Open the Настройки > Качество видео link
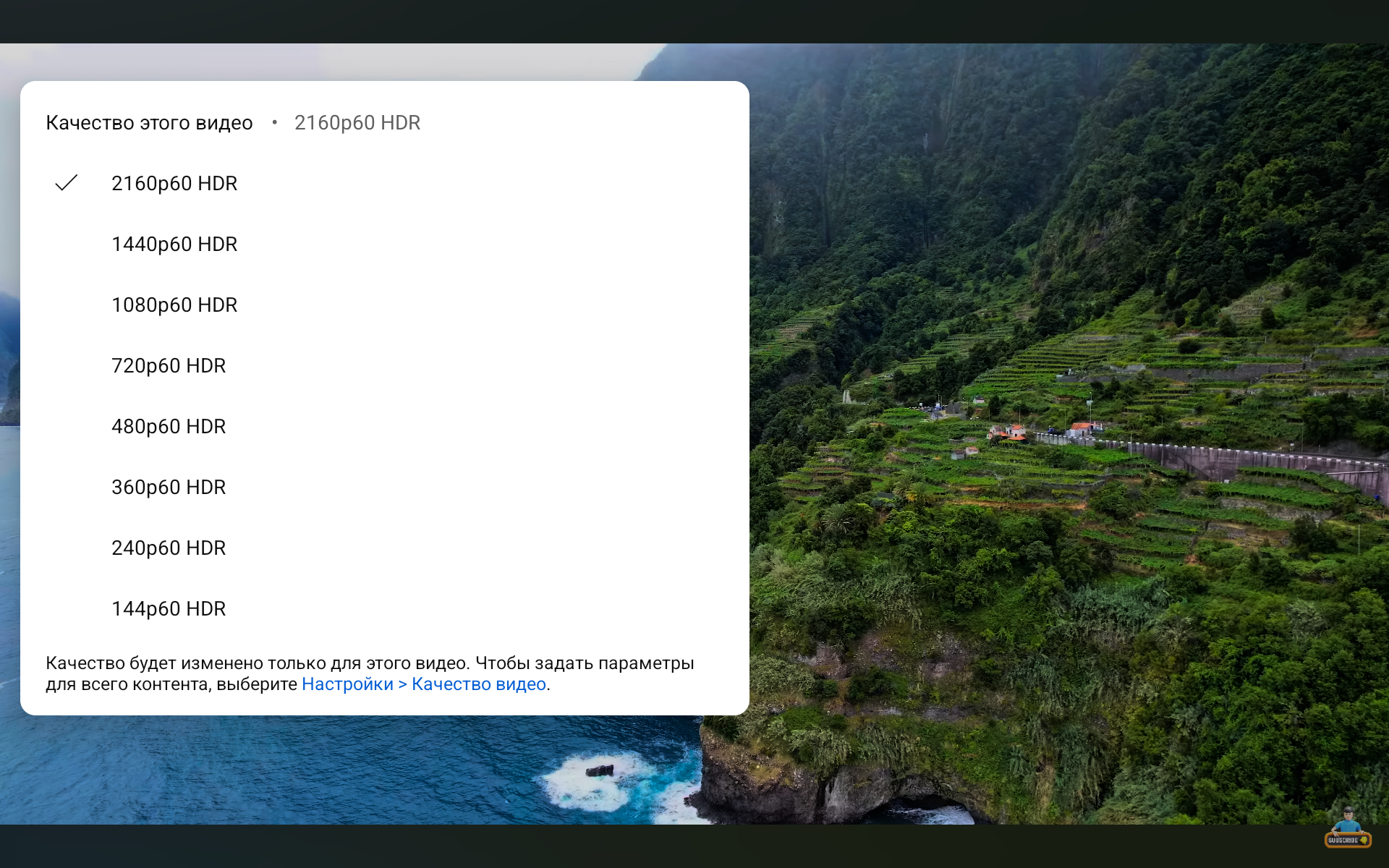The height and width of the screenshot is (868, 1389). tap(424, 684)
